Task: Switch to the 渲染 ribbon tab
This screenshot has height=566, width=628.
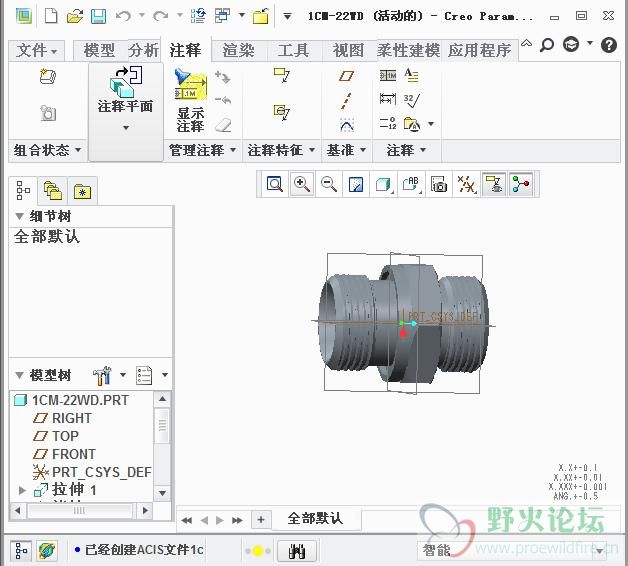Action: [x=239, y=50]
